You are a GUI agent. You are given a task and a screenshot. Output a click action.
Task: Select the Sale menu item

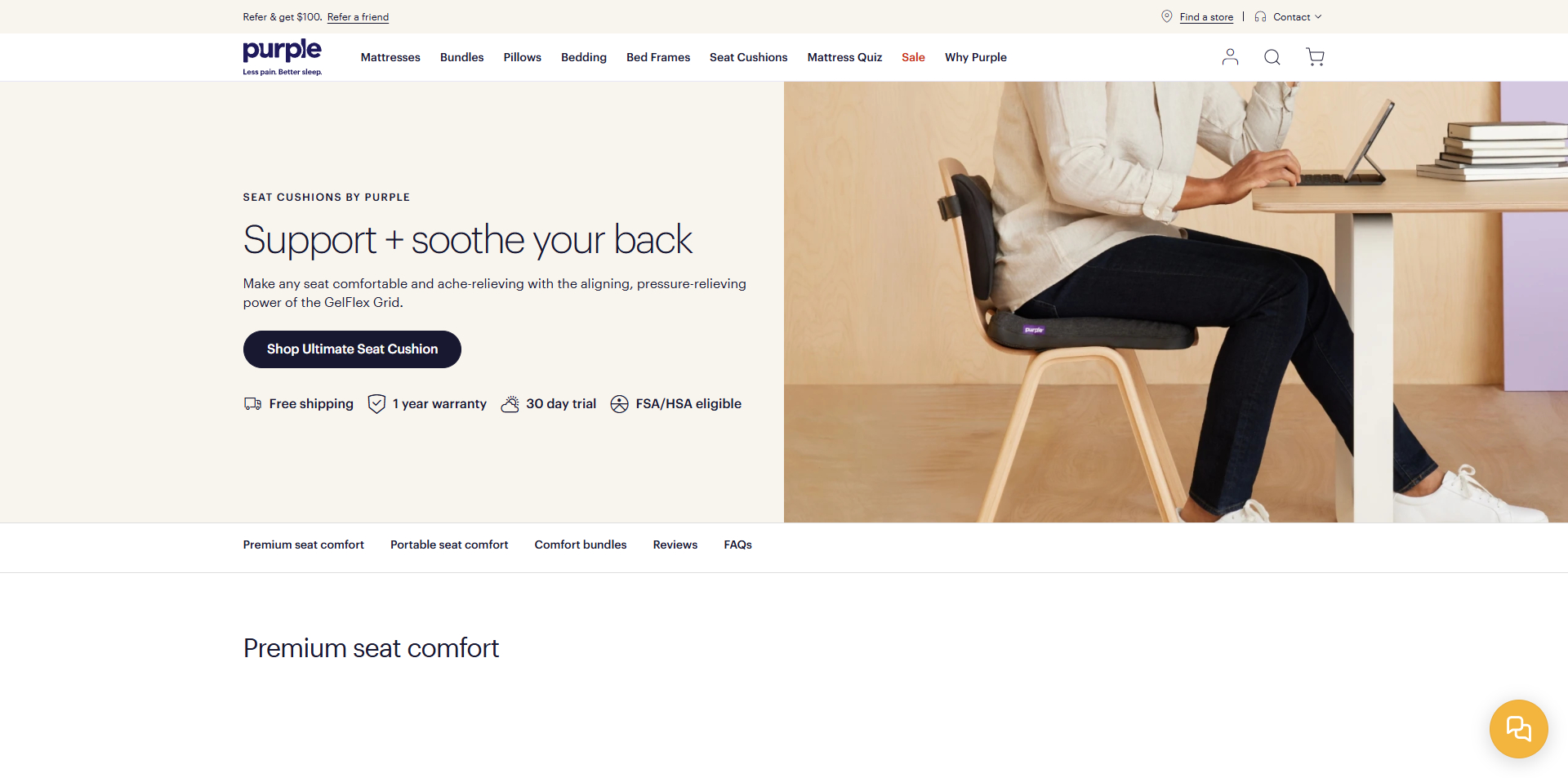913,57
